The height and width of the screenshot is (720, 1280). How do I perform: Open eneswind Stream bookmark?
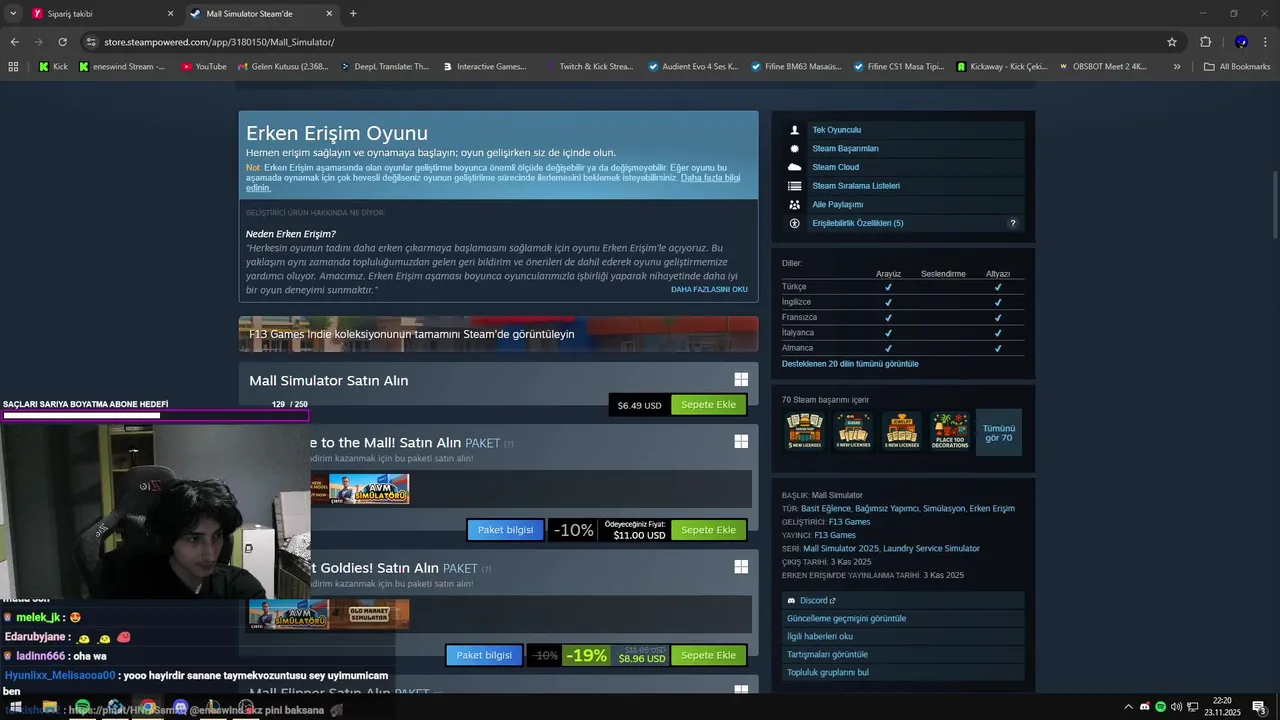(x=122, y=67)
